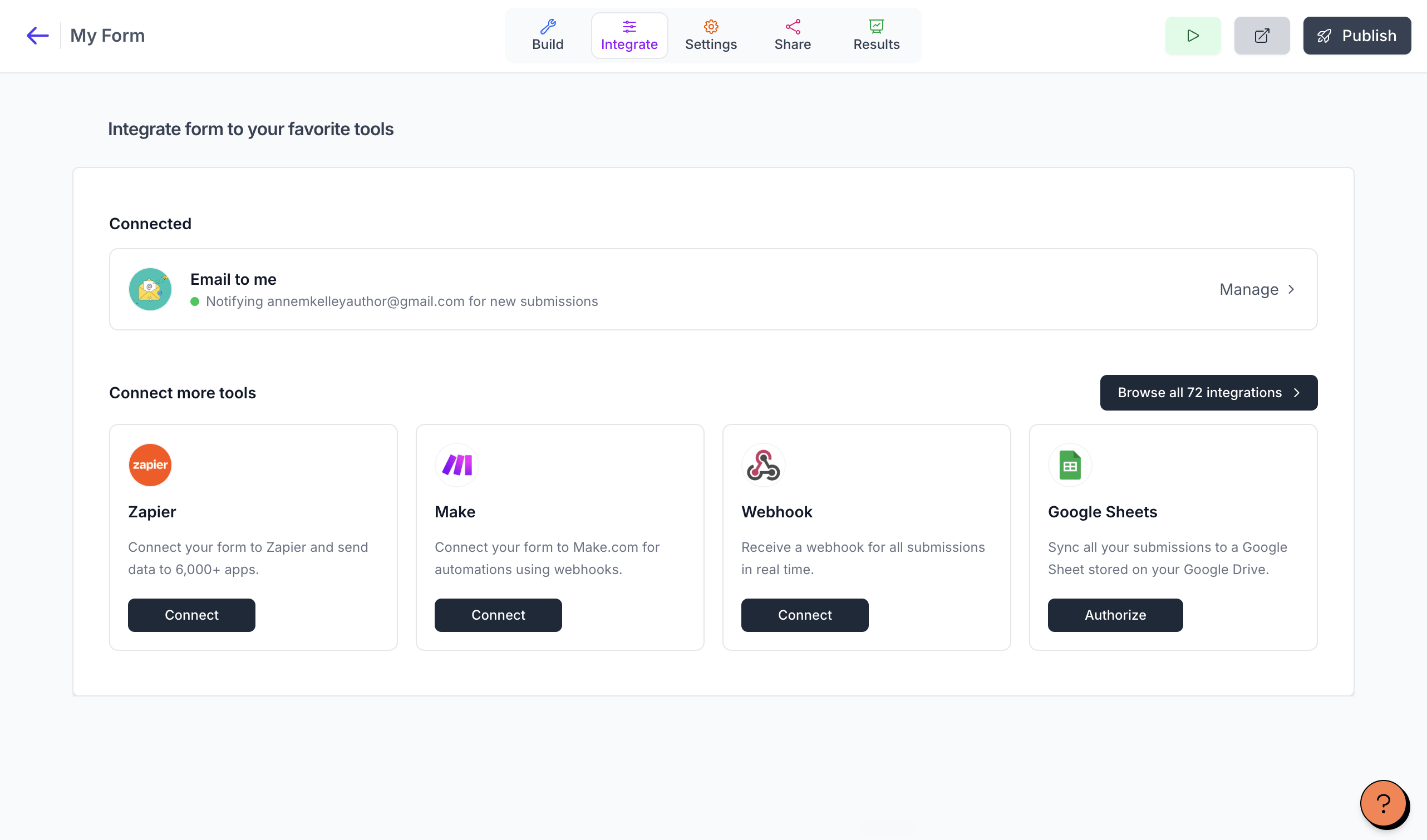Publish the form
Image resolution: width=1427 pixels, height=840 pixels.
[x=1357, y=36]
